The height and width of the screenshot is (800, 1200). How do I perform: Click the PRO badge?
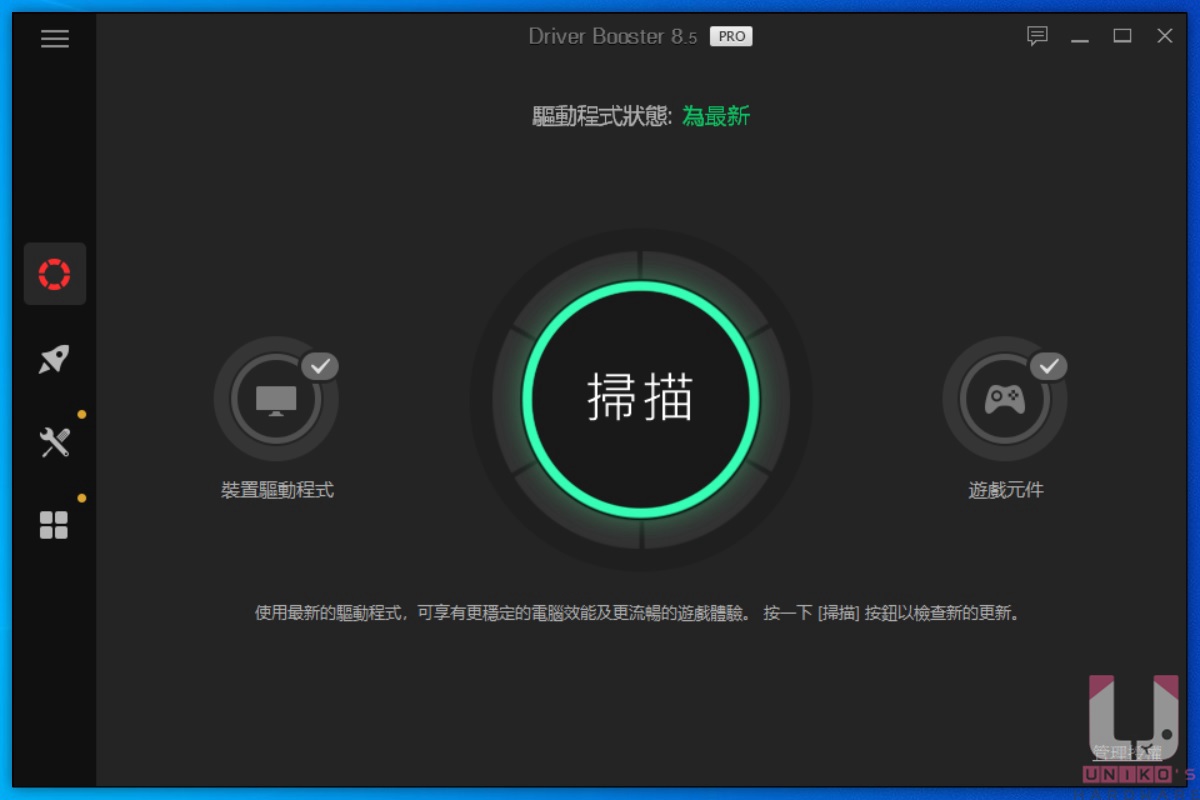point(731,36)
